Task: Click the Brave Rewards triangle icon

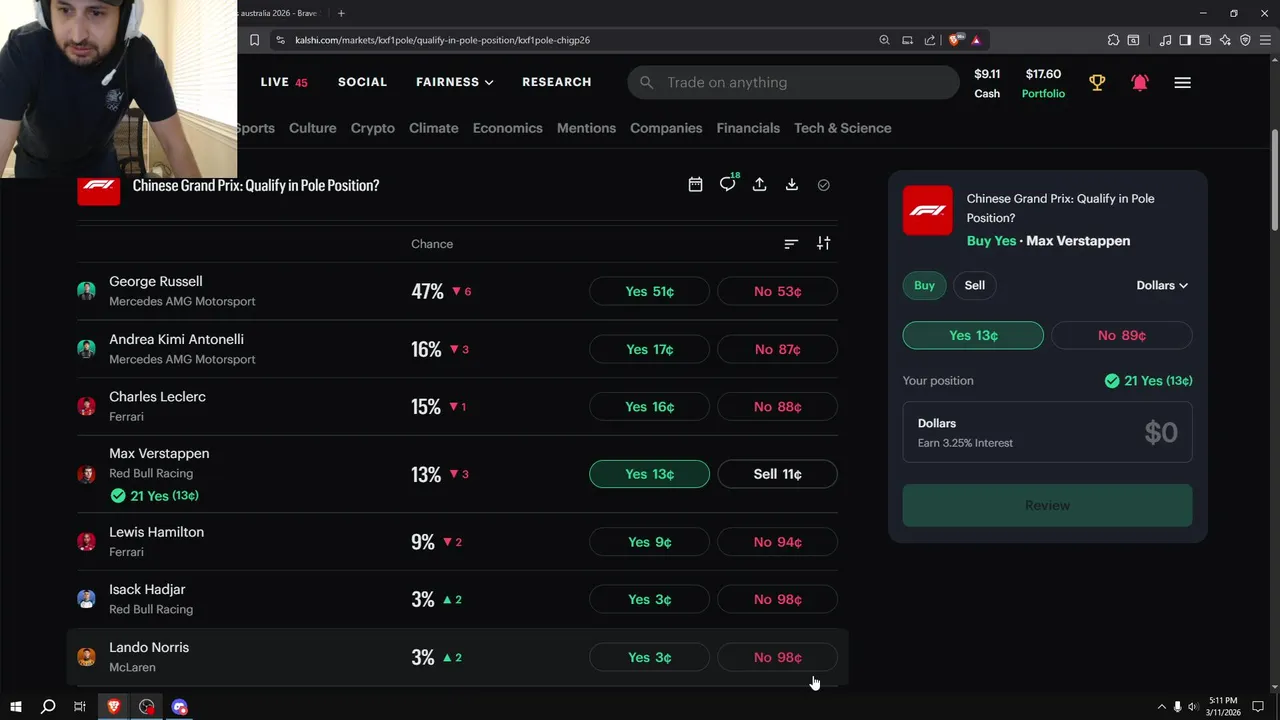Action: [975, 40]
